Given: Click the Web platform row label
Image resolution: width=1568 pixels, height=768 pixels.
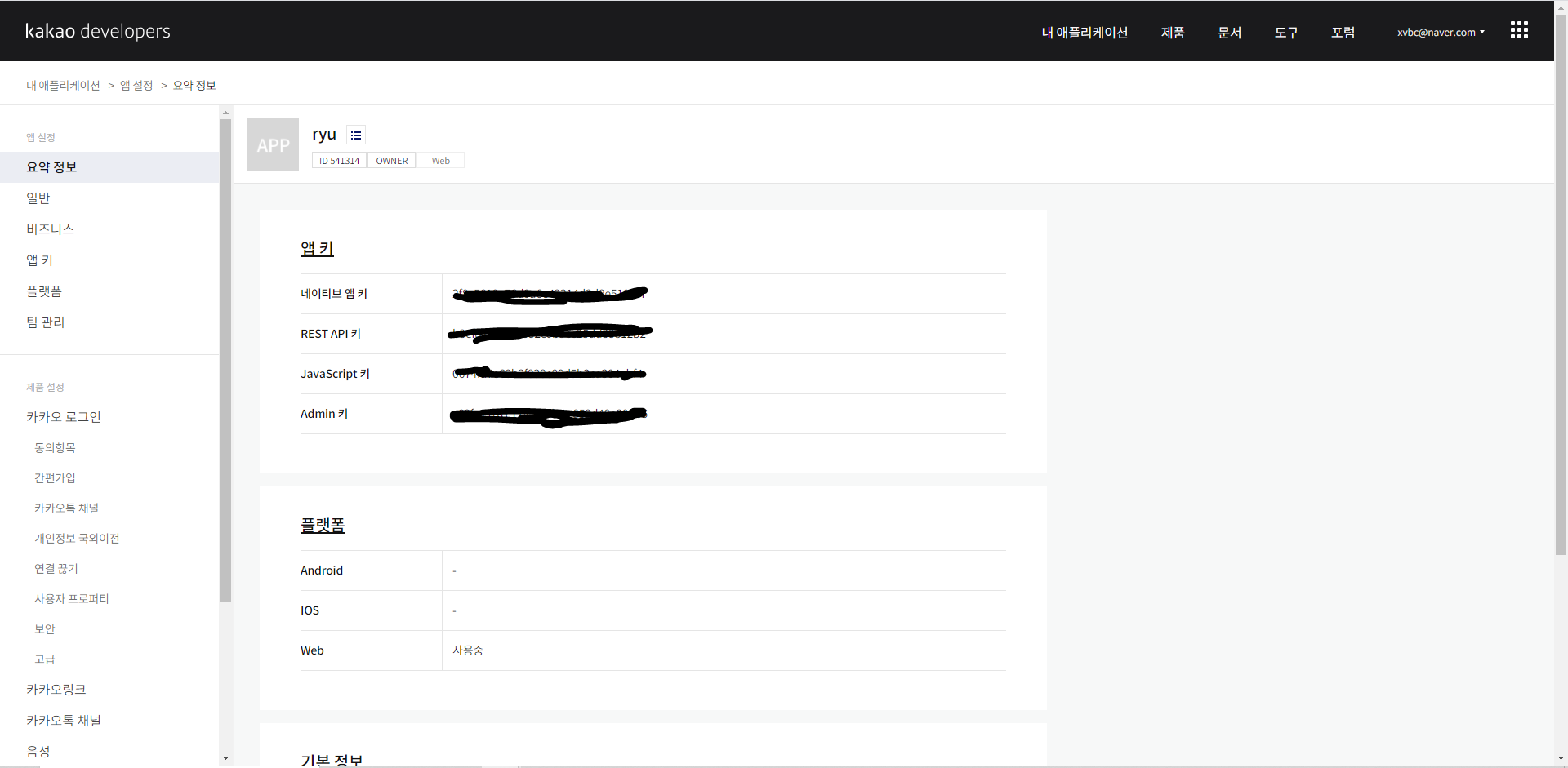Looking at the screenshot, I should click(312, 650).
